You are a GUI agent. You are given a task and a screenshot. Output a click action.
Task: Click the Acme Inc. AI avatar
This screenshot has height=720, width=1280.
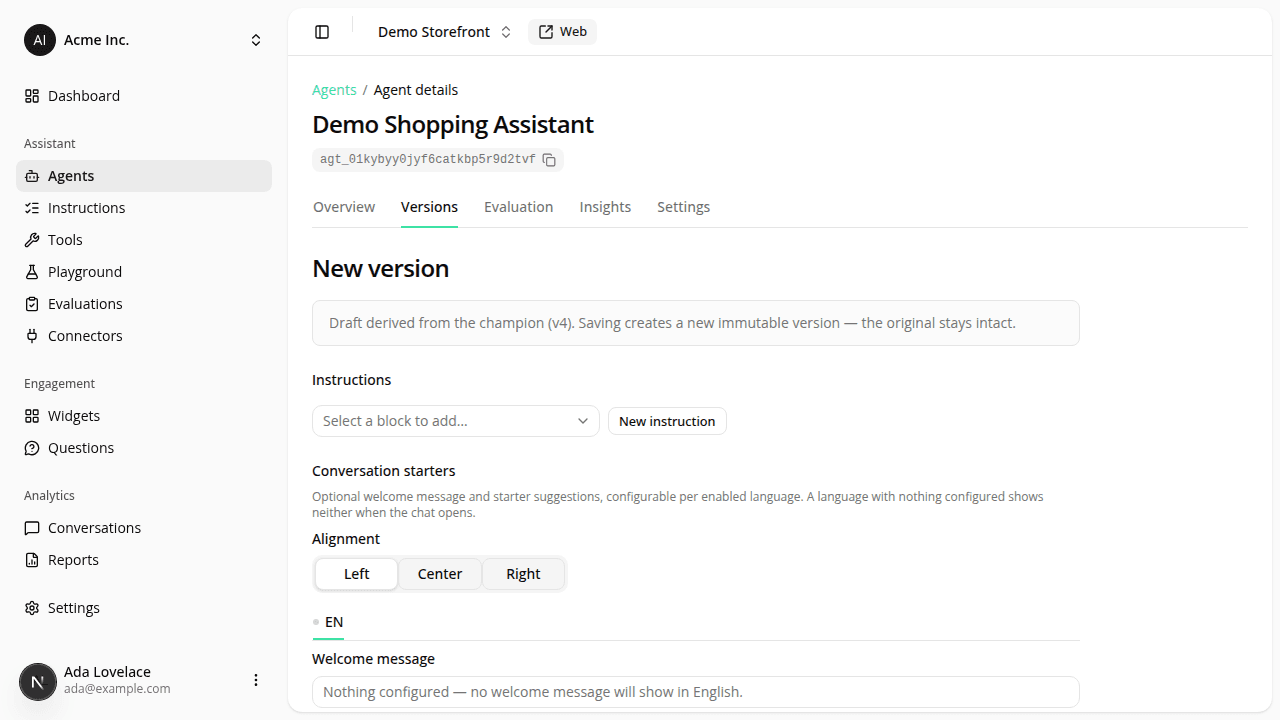pos(40,40)
